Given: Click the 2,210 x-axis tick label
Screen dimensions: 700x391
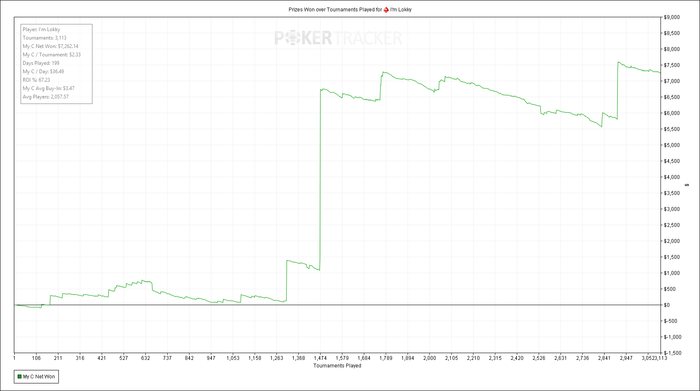Looking at the screenshot, I should pos(473,358).
